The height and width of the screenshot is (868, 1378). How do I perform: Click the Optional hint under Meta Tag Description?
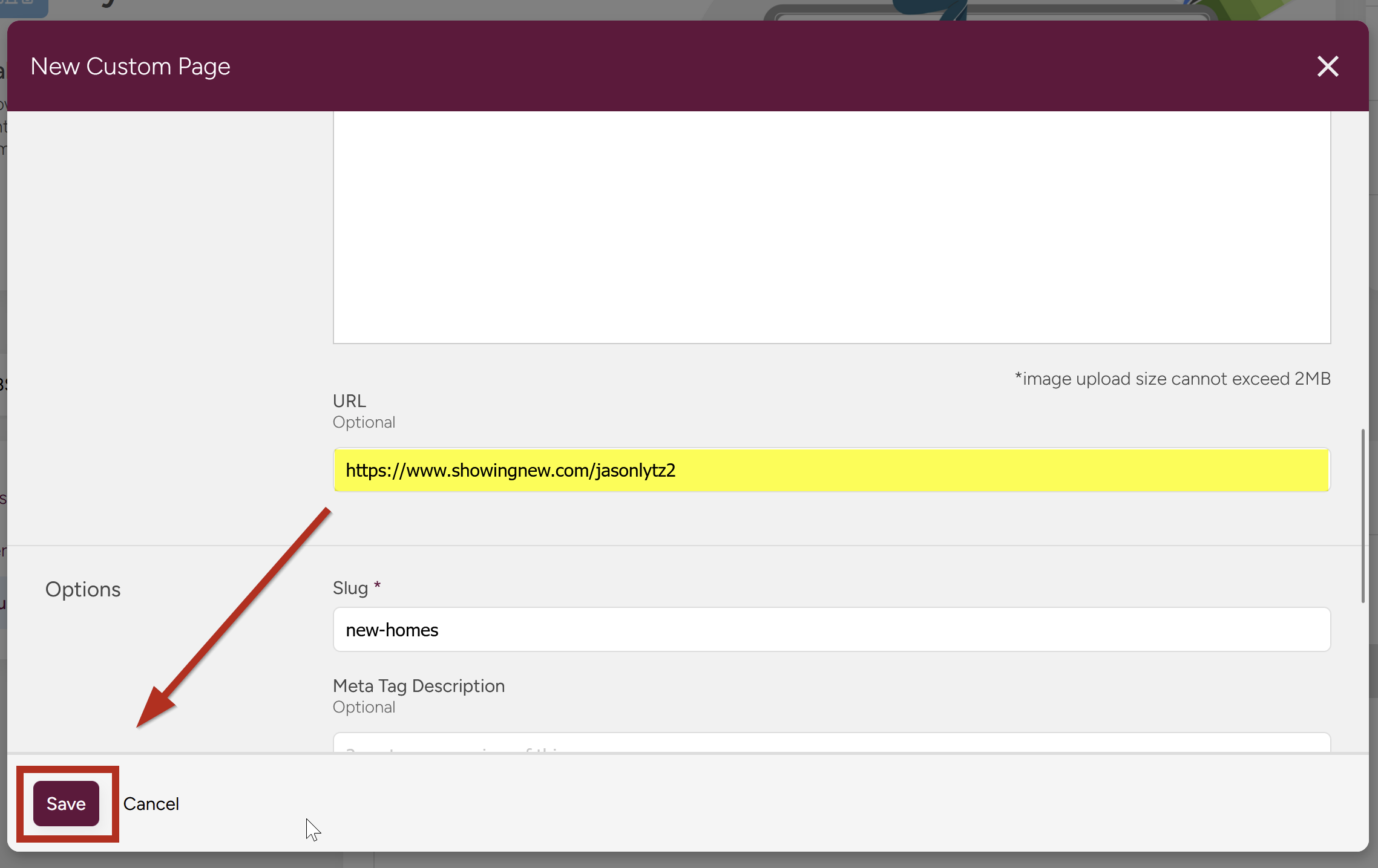pyautogui.click(x=364, y=707)
